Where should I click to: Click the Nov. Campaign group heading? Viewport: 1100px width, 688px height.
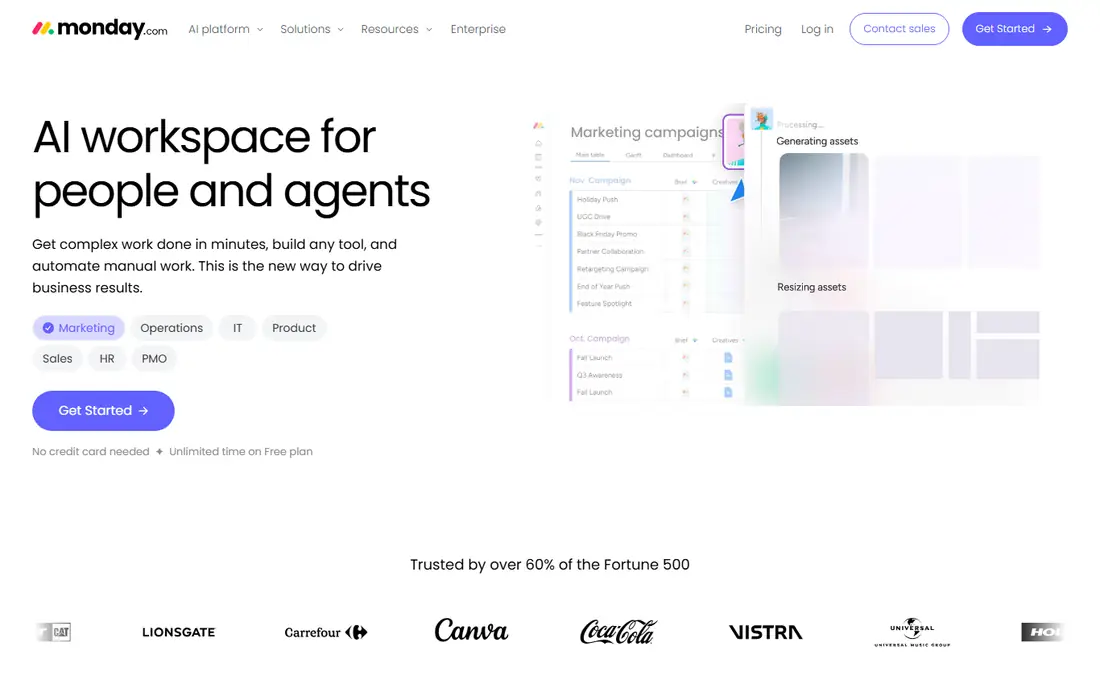coord(600,180)
